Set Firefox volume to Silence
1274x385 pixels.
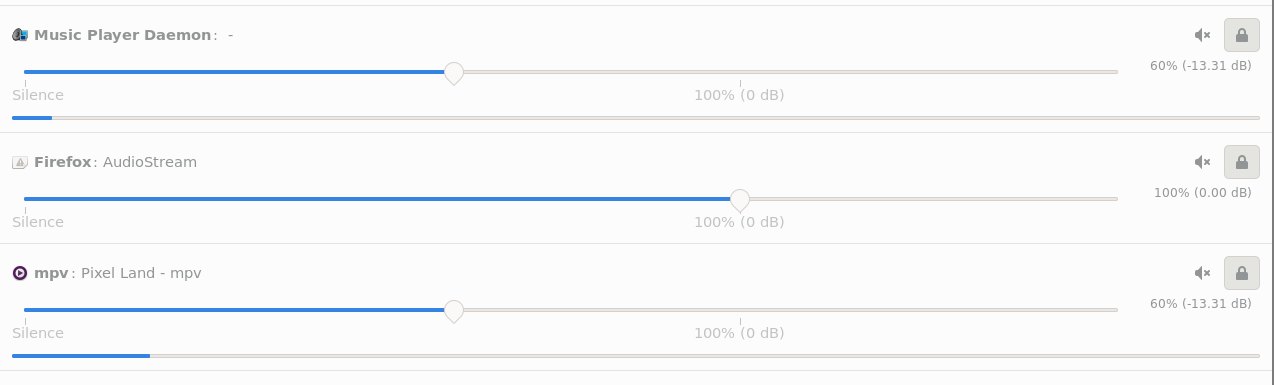pos(25,199)
